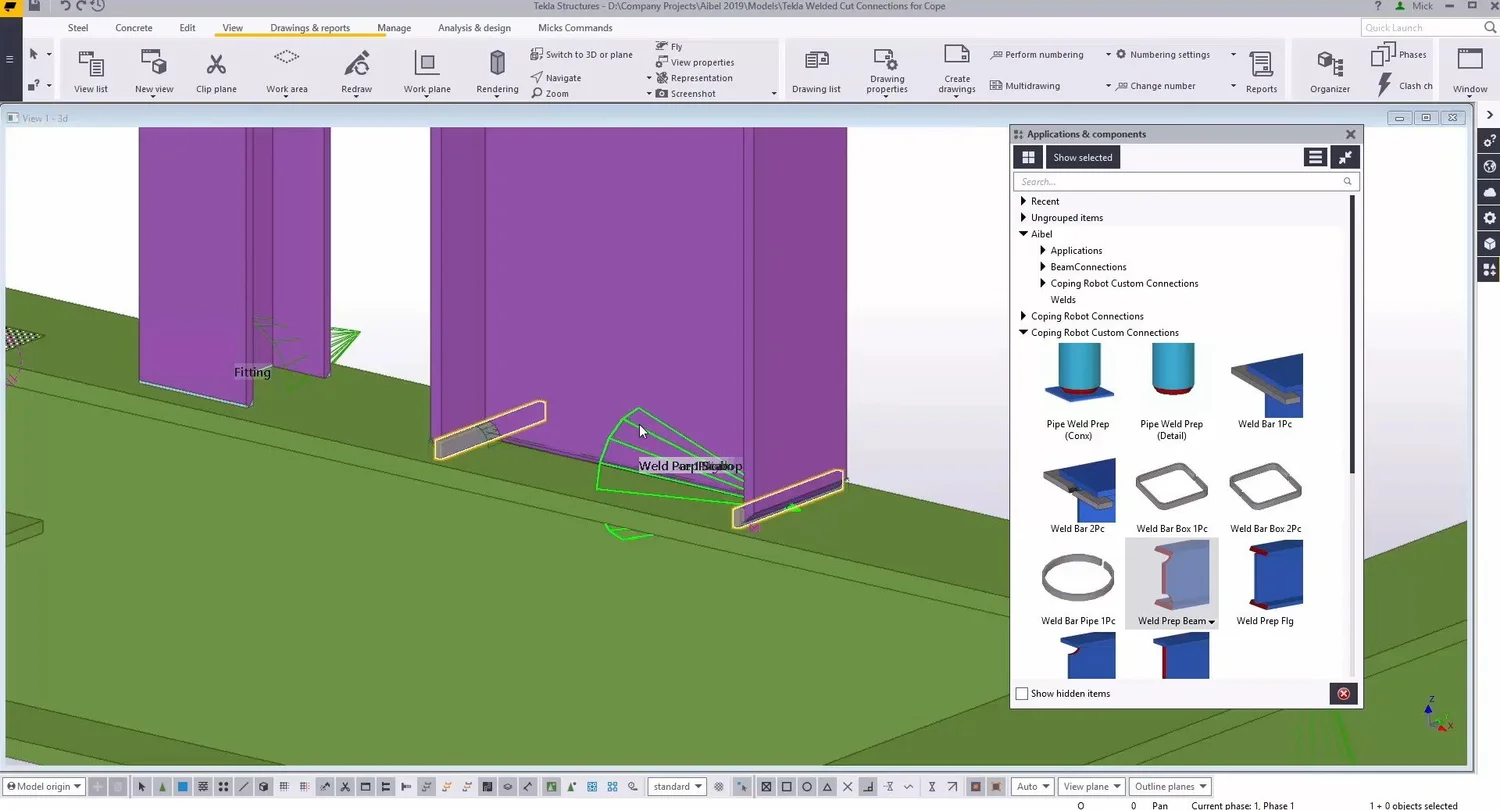Select the Clip plane tool
The height and width of the screenshot is (810, 1500).
coord(216,70)
